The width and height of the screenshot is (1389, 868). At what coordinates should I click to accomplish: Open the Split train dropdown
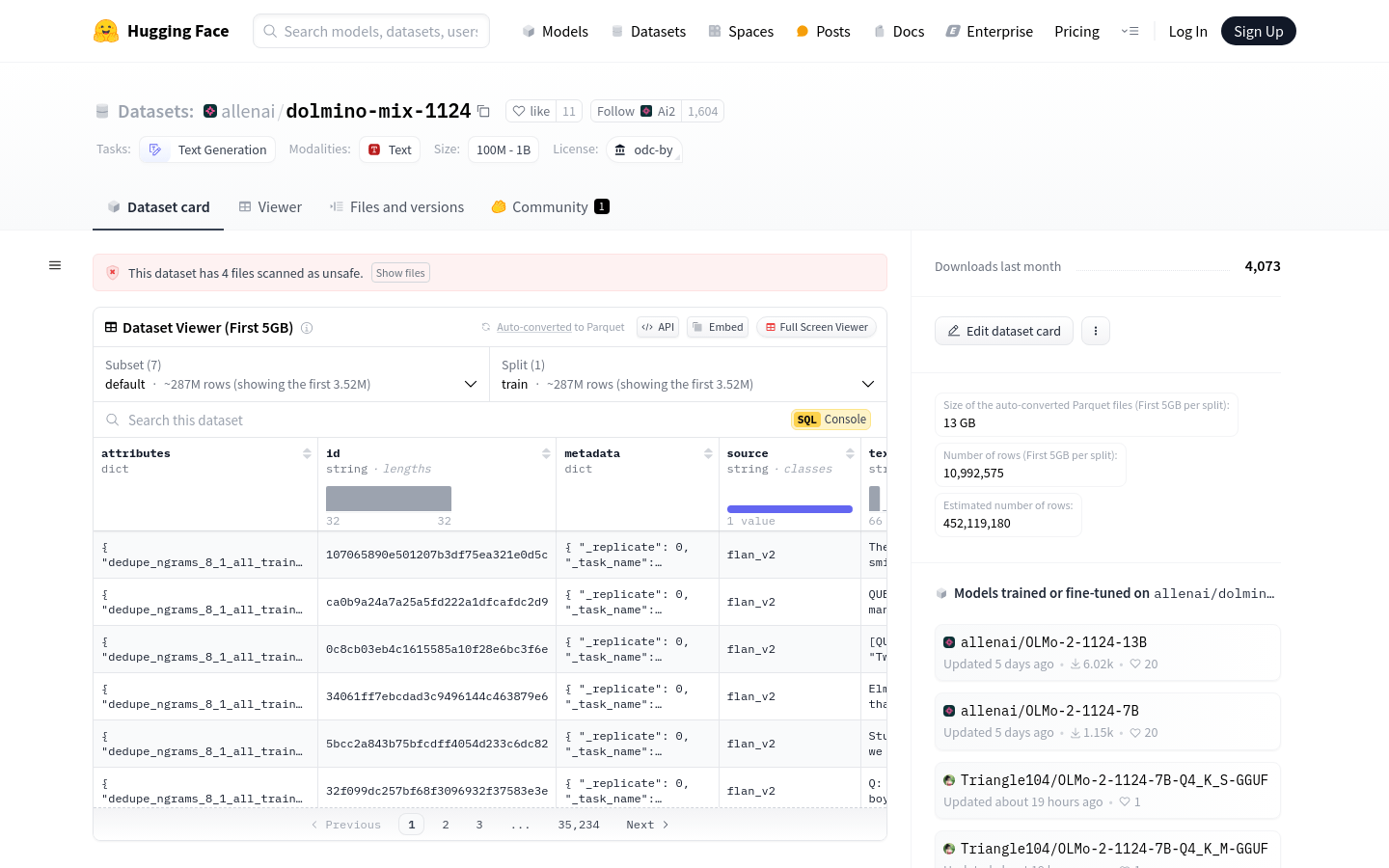(x=689, y=374)
